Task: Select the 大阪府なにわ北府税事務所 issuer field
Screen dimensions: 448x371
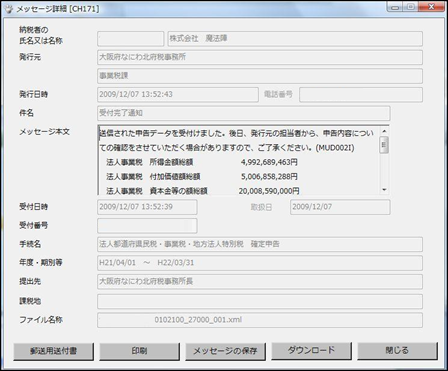Action: 260,57
